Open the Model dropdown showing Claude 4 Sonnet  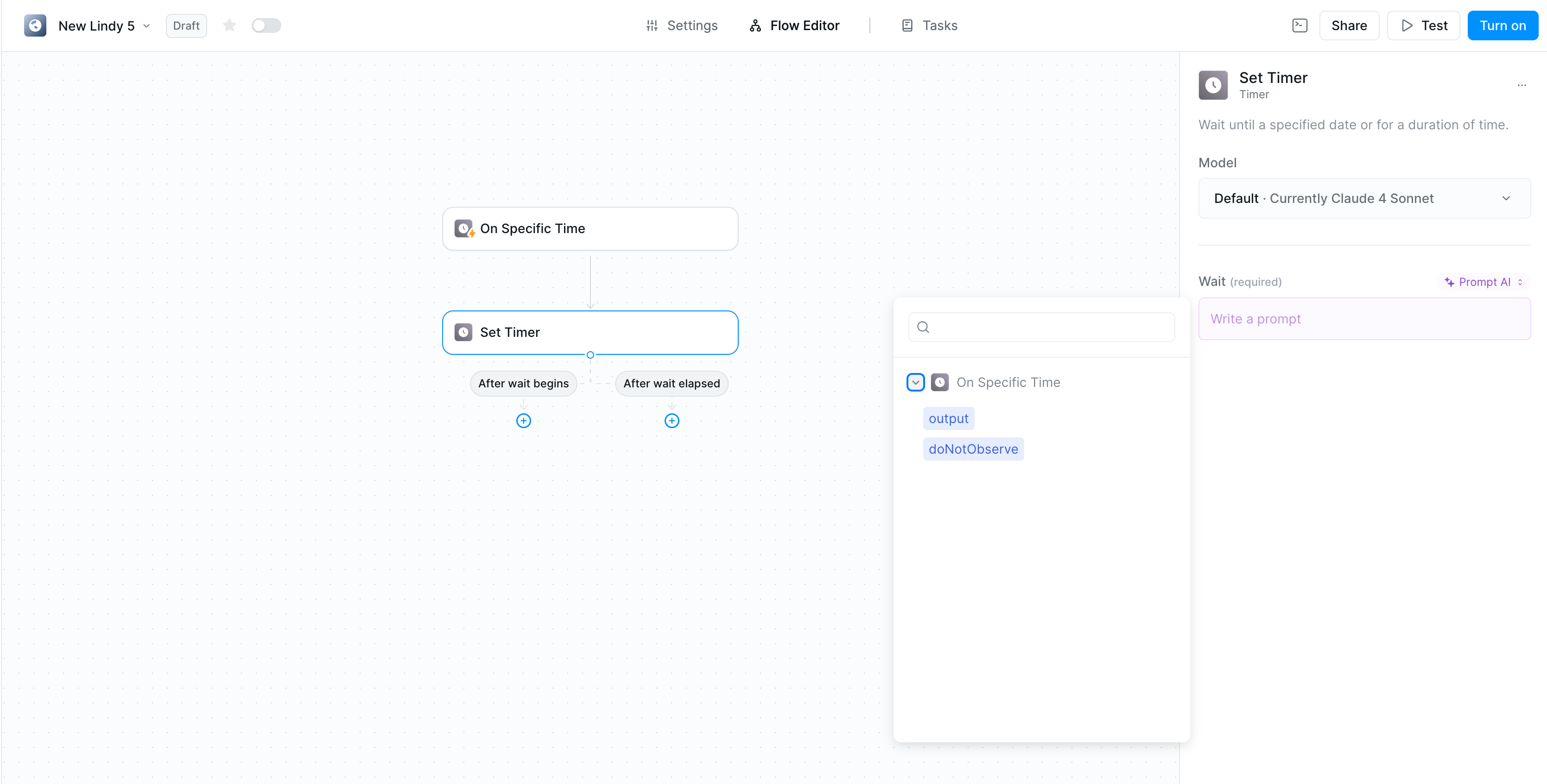coord(1364,198)
